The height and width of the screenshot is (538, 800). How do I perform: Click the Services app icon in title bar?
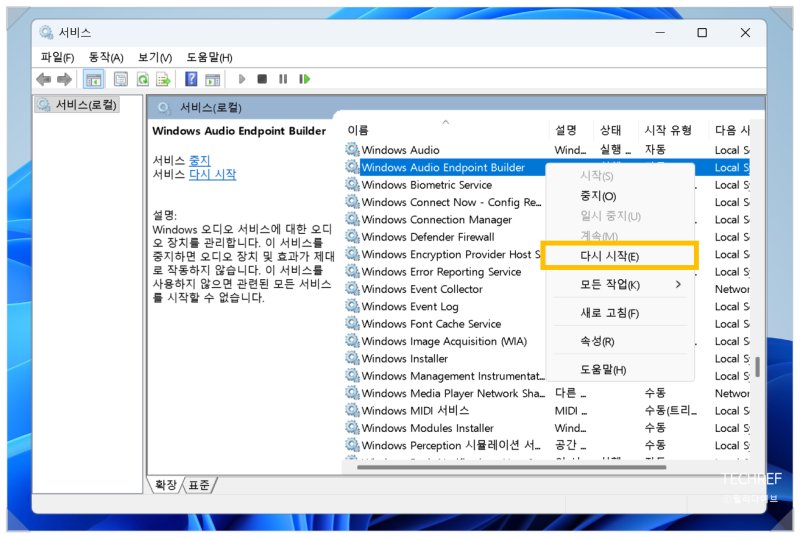tap(46, 32)
